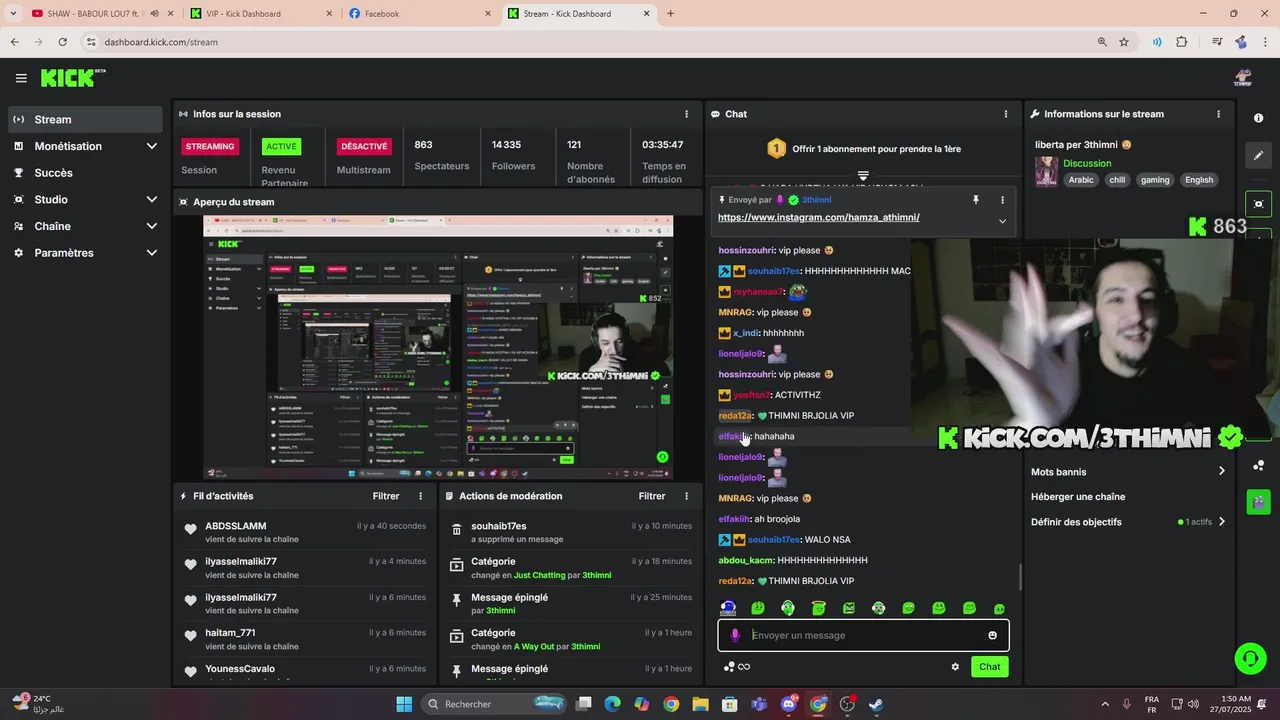Open the user profile avatar in dashboard header
Viewport: 1280px width, 720px height.
coord(1243,78)
